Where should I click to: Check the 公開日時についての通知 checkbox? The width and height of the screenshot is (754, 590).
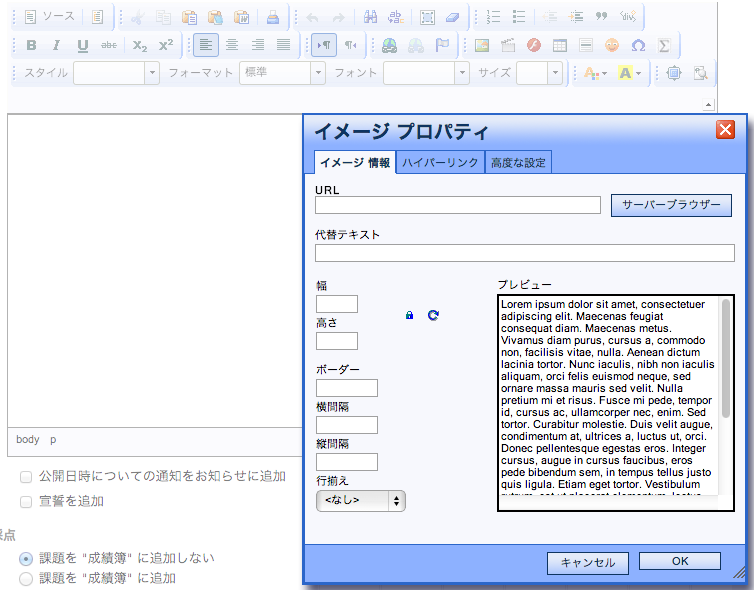27,477
